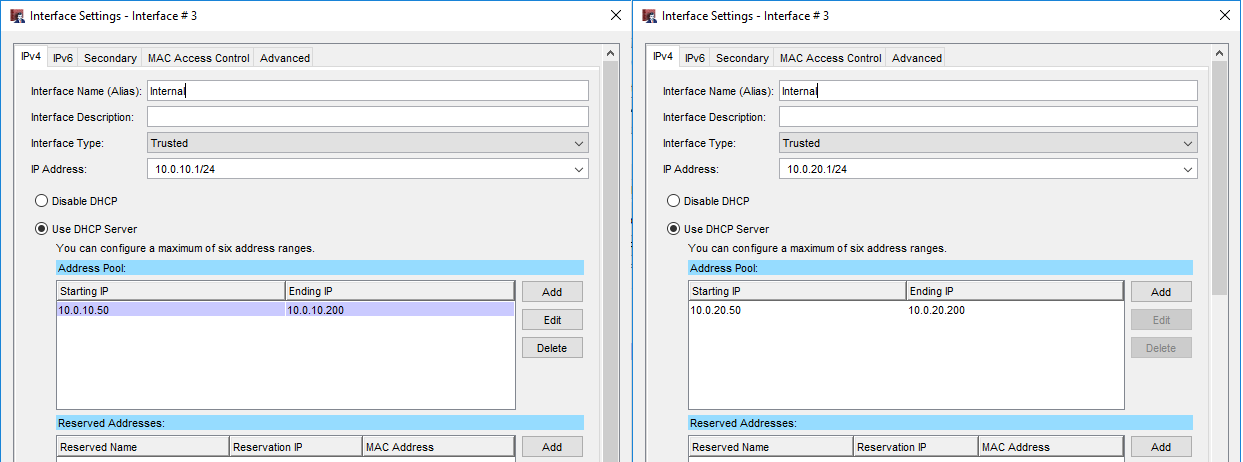
Task: Select Use DHCP Server in the right window
Action: tap(674, 229)
